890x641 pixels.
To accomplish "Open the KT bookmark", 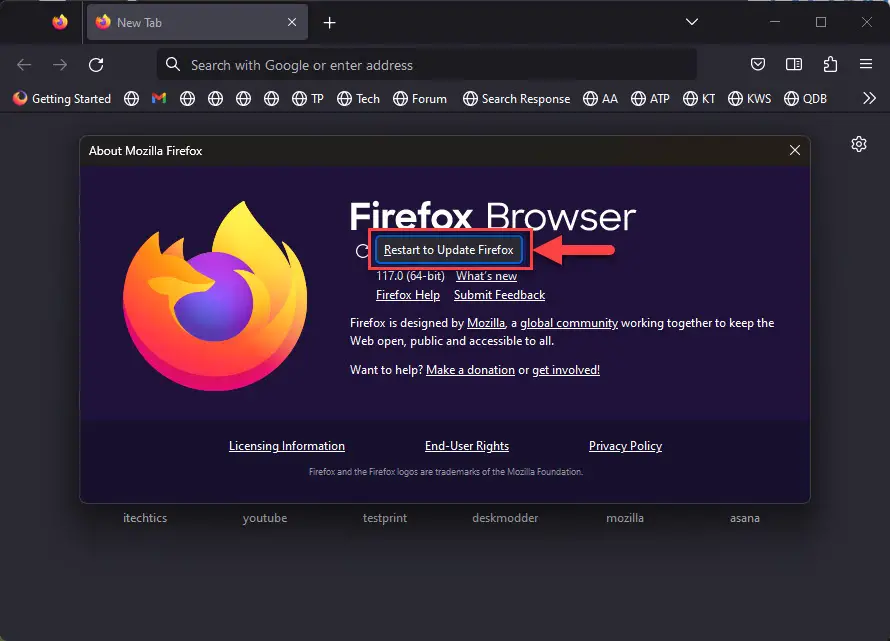I will tap(699, 99).
